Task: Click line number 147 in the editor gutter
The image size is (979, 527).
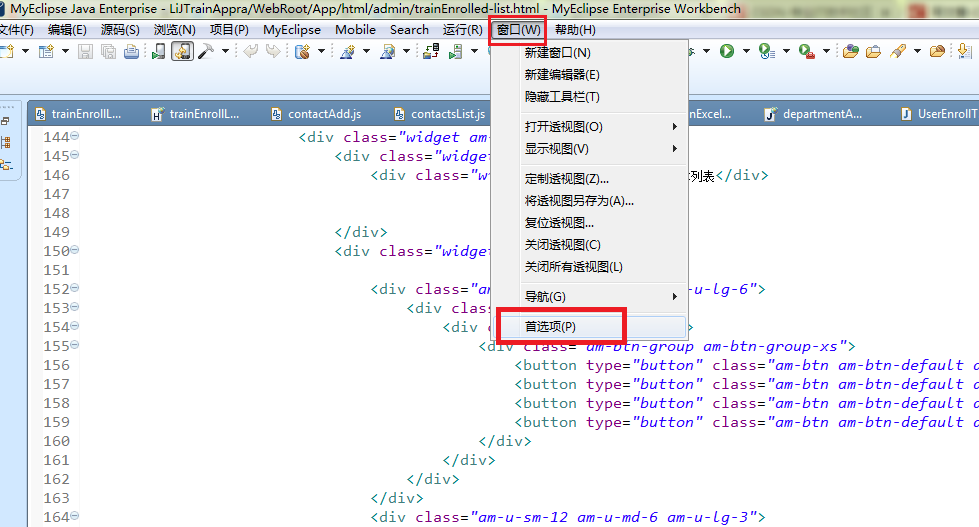Action: [x=56, y=194]
